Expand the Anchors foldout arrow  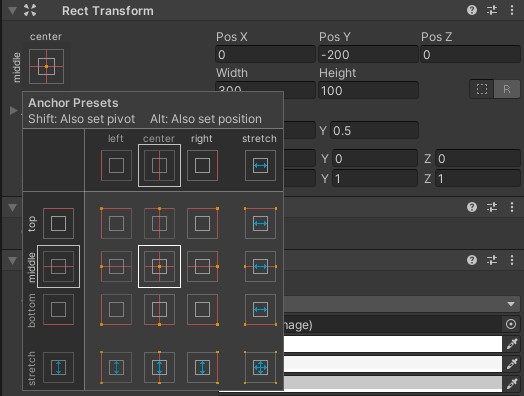pyautogui.click(x=13, y=110)
